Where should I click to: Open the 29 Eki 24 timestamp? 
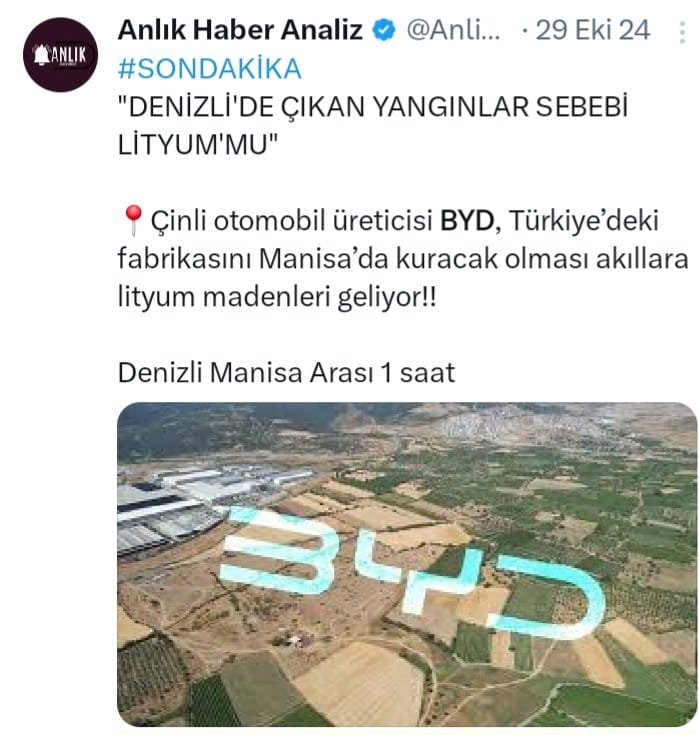pos(593,30)
